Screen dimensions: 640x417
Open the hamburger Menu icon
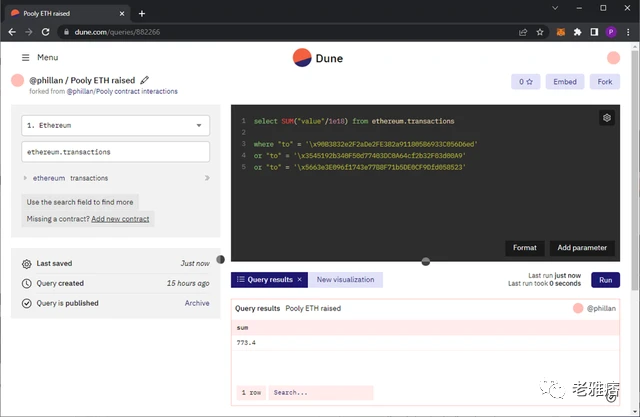(x=25, y=58)
